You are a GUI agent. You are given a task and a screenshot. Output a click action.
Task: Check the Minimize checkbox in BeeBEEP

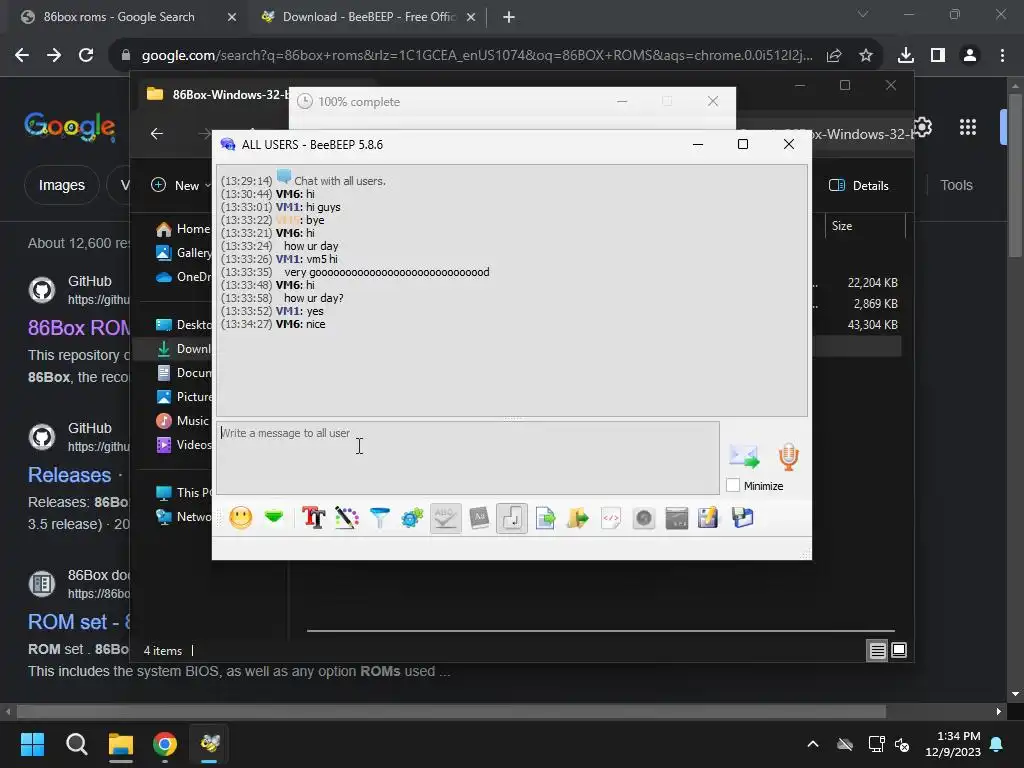pos(733,485)
